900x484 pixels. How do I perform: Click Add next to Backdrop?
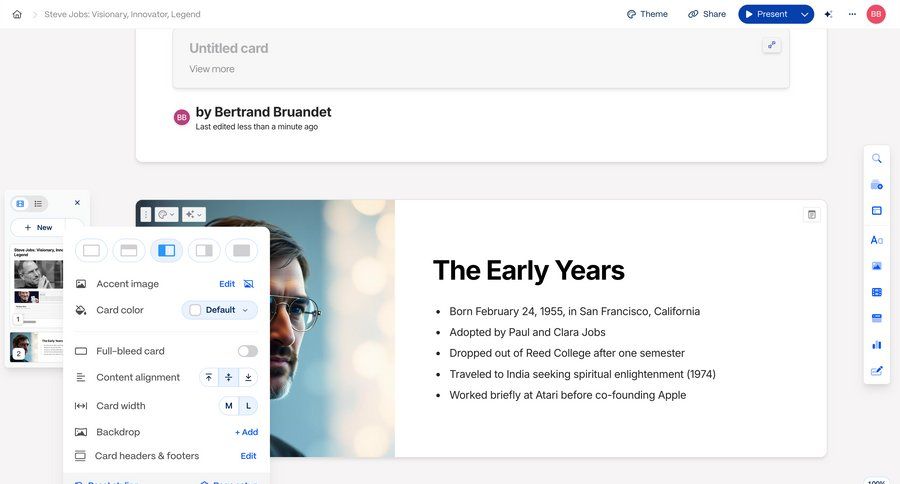[246, 432]
